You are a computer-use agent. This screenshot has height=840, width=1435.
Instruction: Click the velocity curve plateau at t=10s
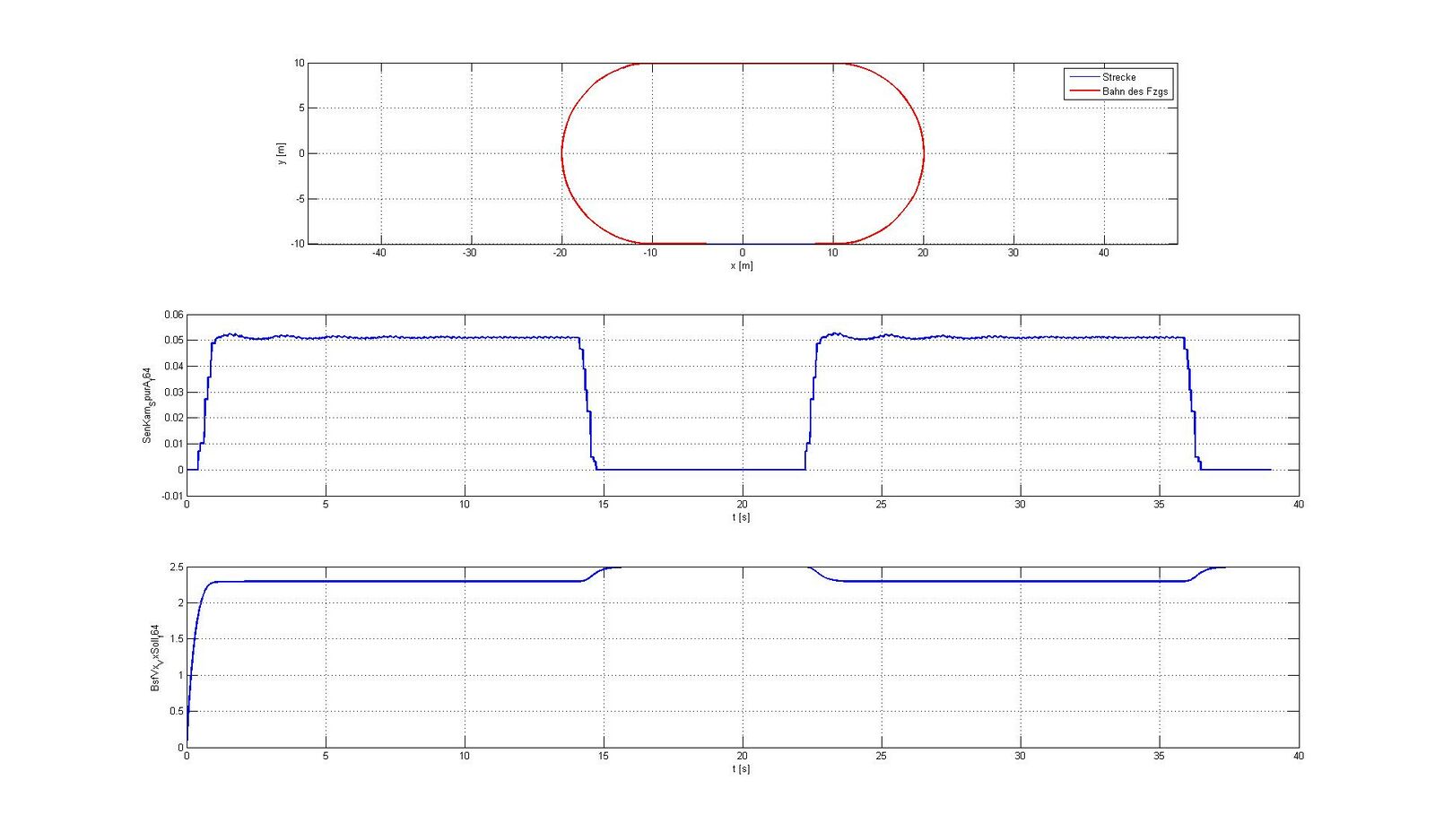click(465, 581)
